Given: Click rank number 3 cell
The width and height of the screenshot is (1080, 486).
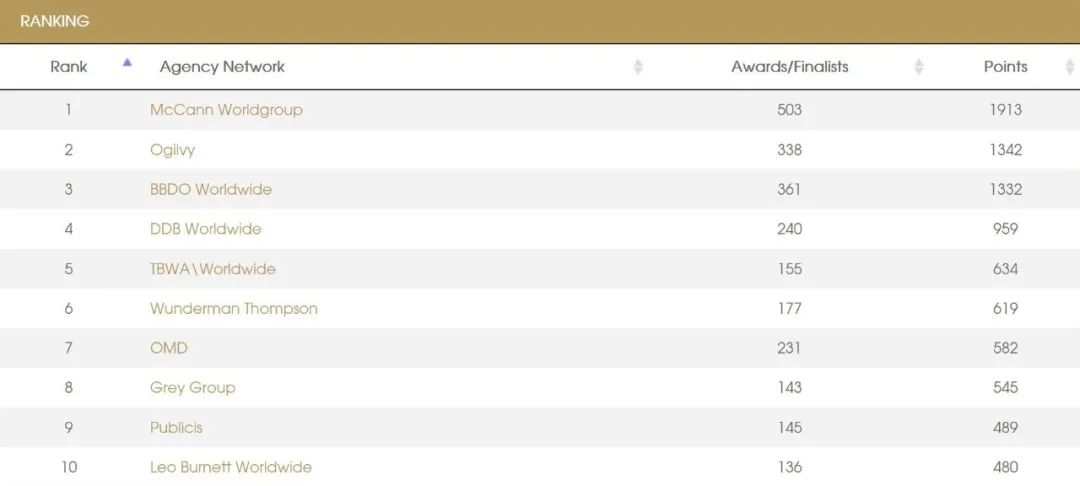Looking at the screenshot, I should click(69, 189).
